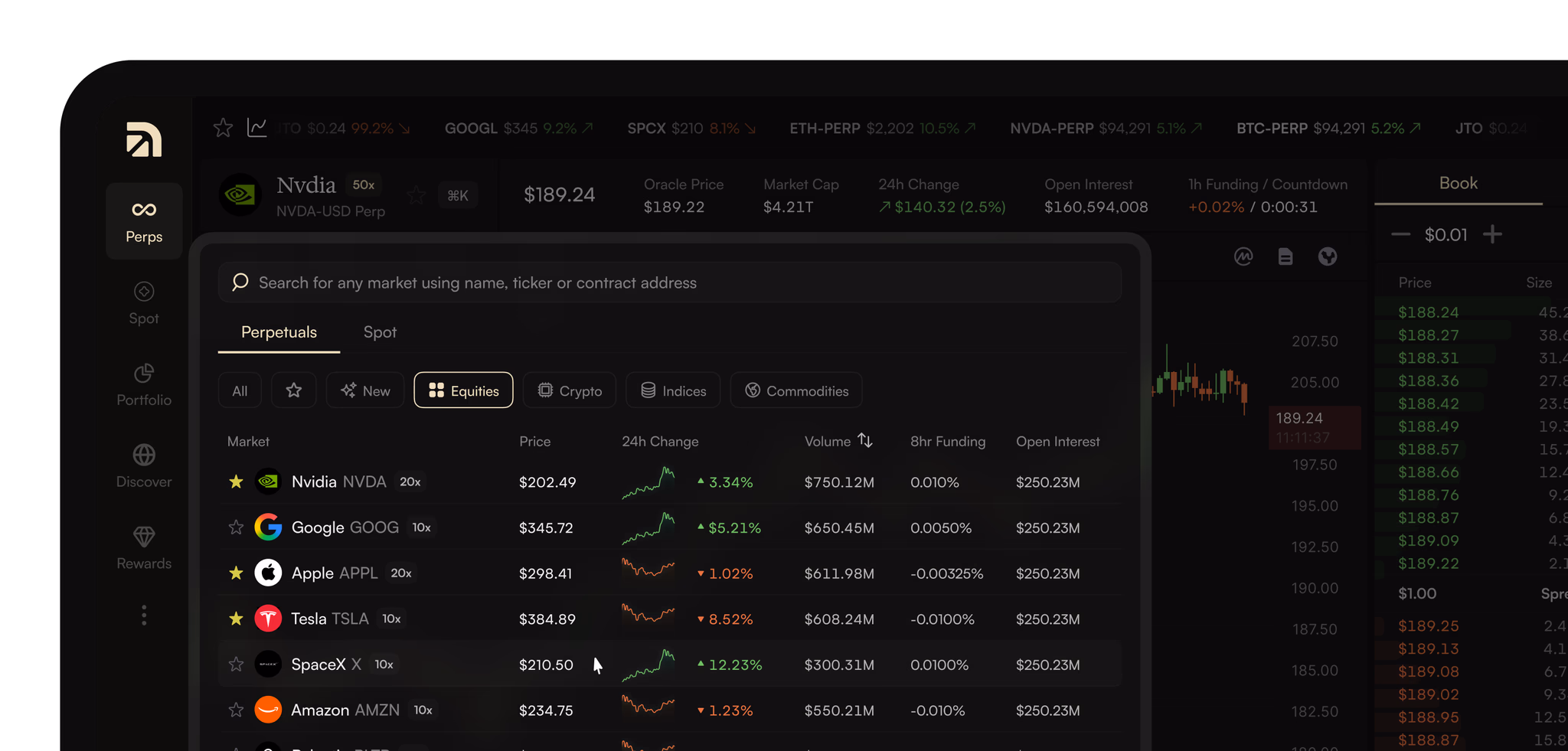The image size is (1568, 751).
Task: Go to Spot trading in the left sidebar
Action: [x=144, y=303]
